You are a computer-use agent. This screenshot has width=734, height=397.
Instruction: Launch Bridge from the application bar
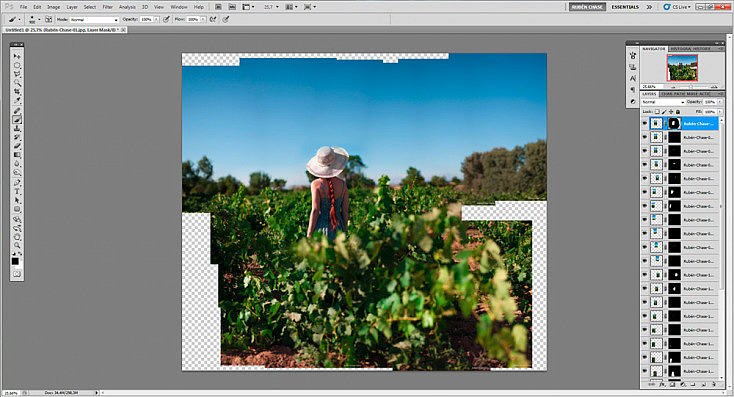pyautogui.click(x=218, y=7)
